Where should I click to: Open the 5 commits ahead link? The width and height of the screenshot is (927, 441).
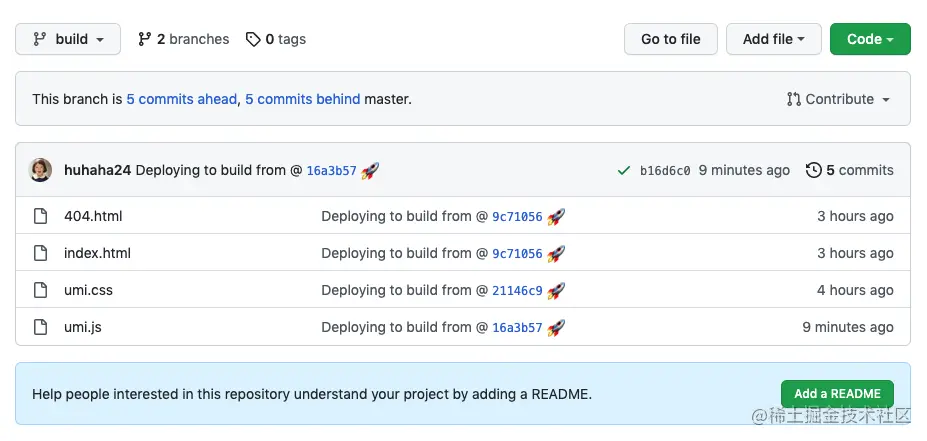coord(182,99)
